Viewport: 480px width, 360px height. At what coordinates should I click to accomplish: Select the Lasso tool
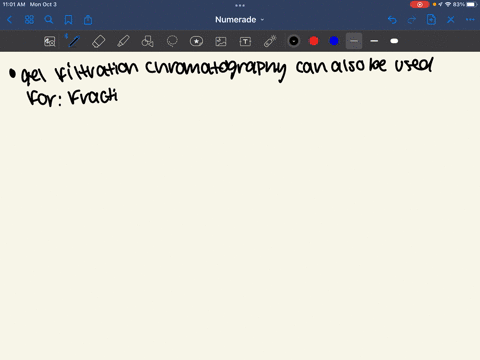[x=172, y=41]
